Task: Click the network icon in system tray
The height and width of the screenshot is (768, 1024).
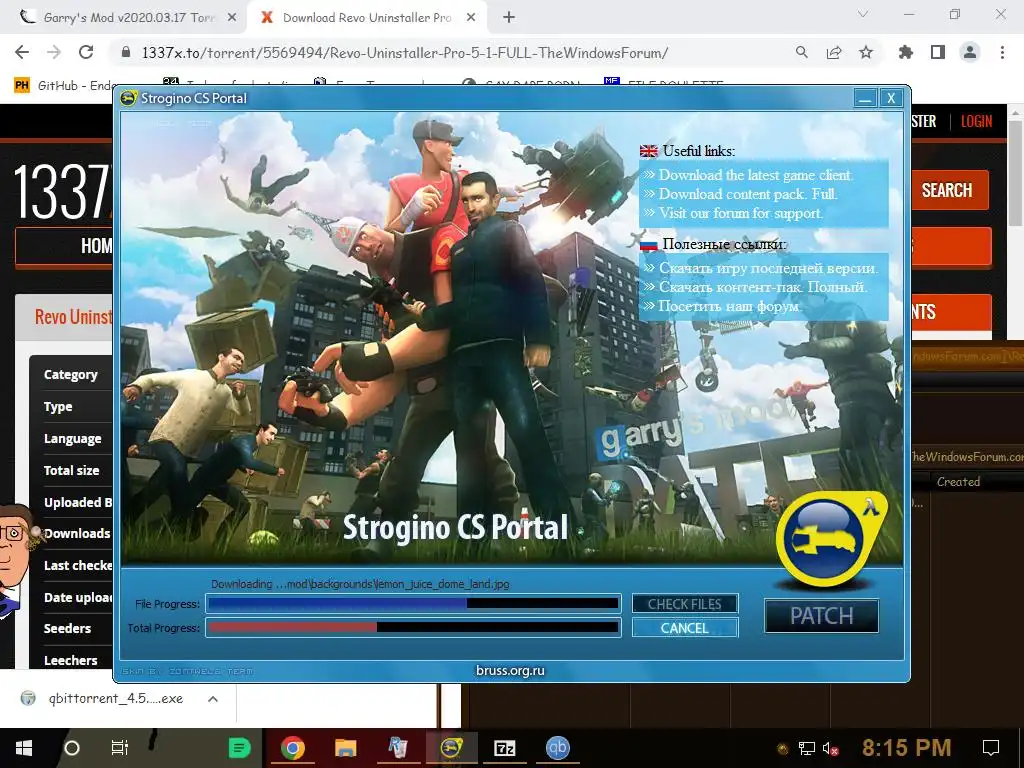Action: [x=807, y=748]
